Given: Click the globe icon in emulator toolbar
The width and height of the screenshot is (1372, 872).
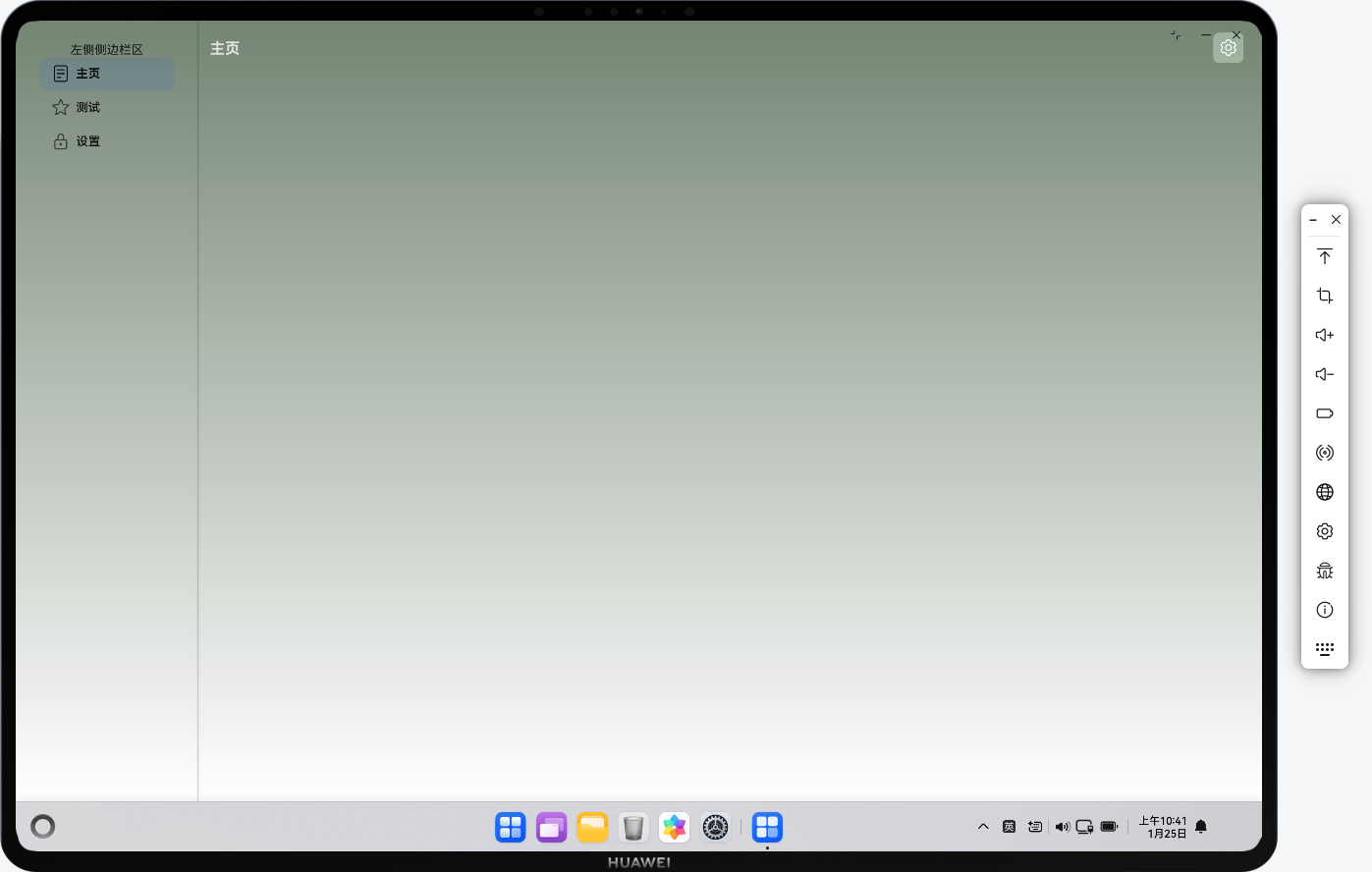Looking at the screenshot, I should tap(1324, 492).
